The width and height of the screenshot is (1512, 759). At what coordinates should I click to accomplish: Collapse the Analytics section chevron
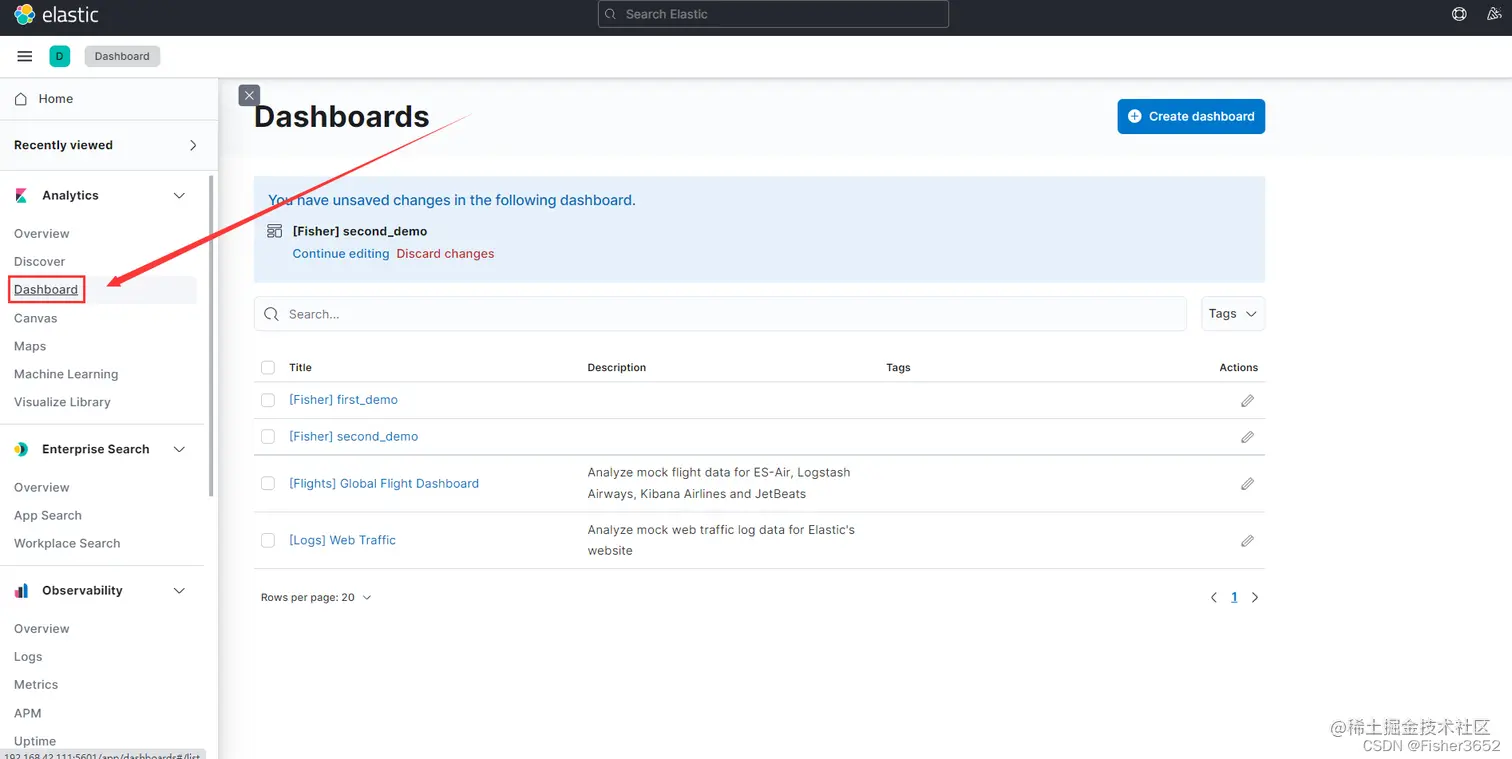point(180,196)
